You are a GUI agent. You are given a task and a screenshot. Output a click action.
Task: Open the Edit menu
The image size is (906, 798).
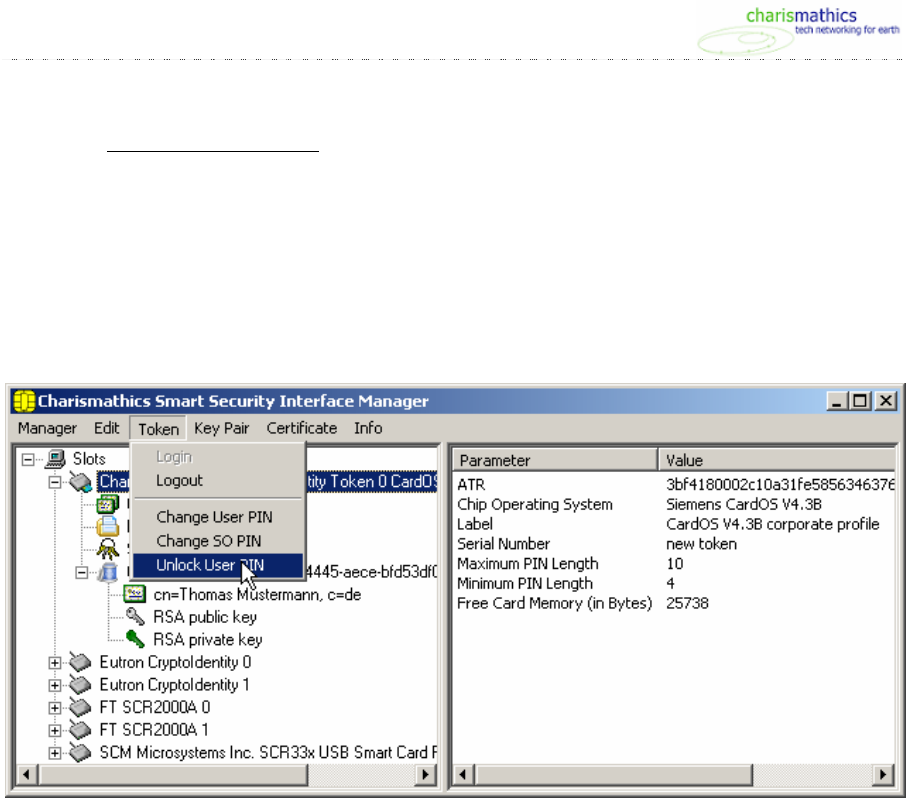pos(107,428)
